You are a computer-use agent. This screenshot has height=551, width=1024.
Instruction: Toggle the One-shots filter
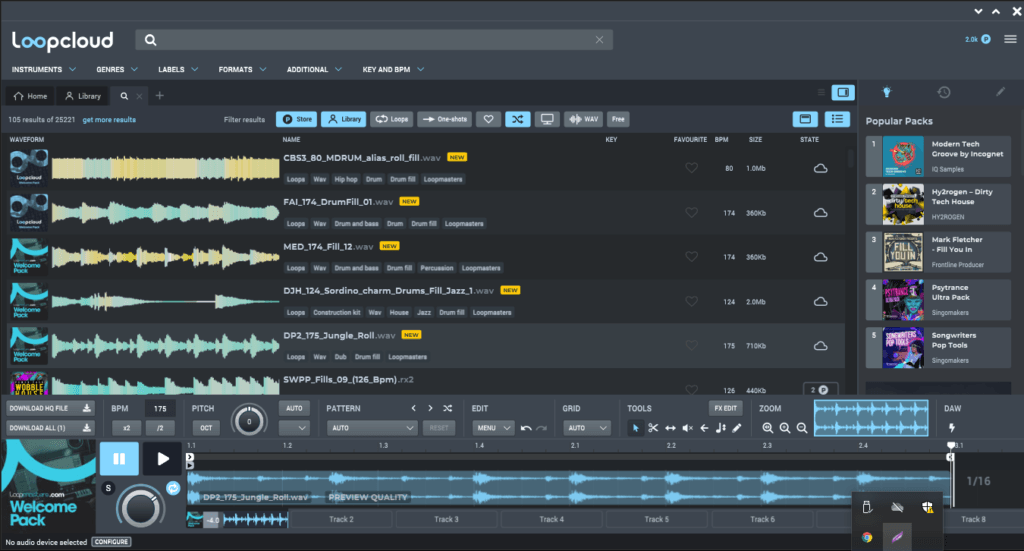[x=445, y=119]
